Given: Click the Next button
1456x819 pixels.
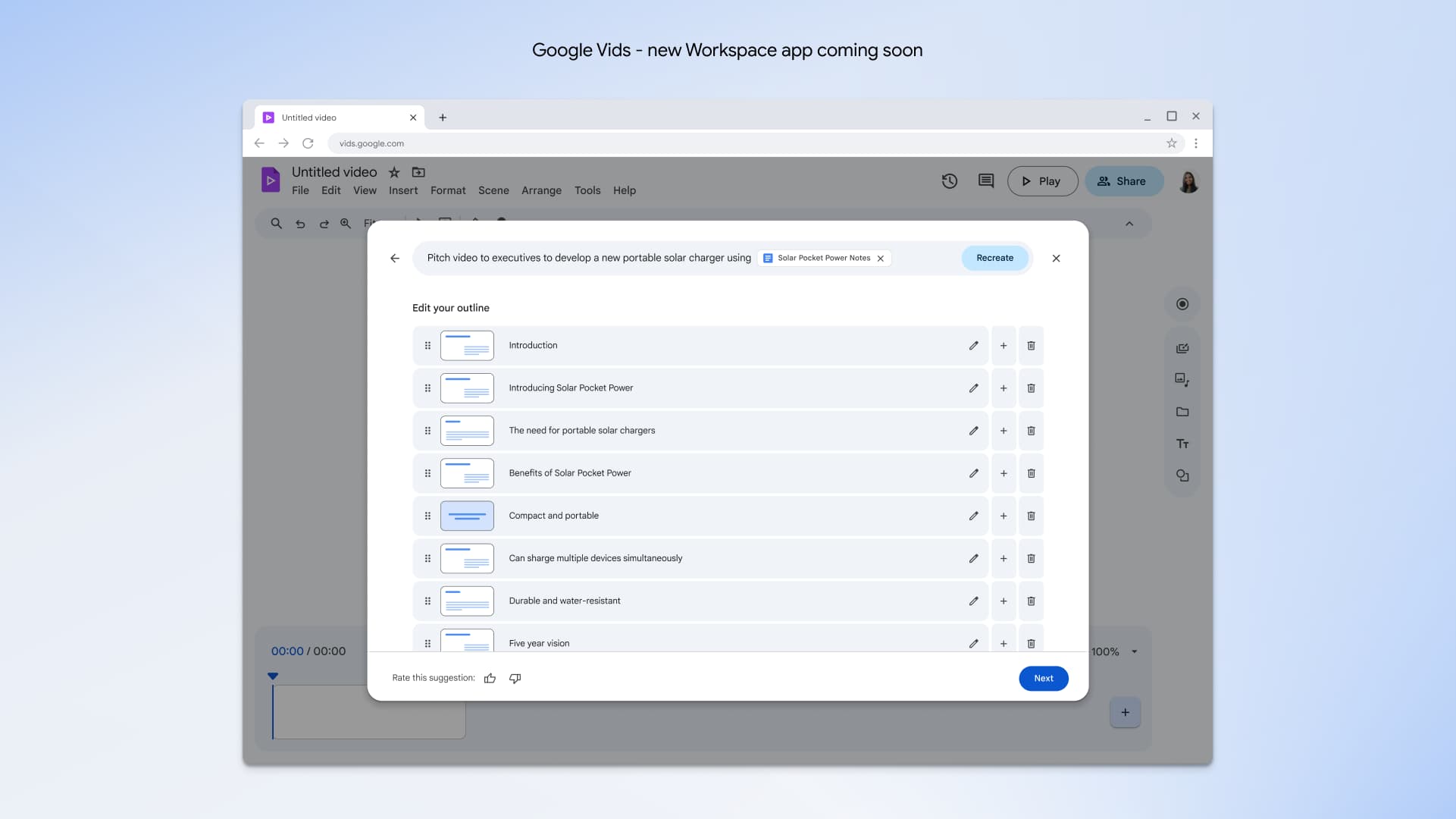Looking at the screenshot, I should (x=1044, y=678).
